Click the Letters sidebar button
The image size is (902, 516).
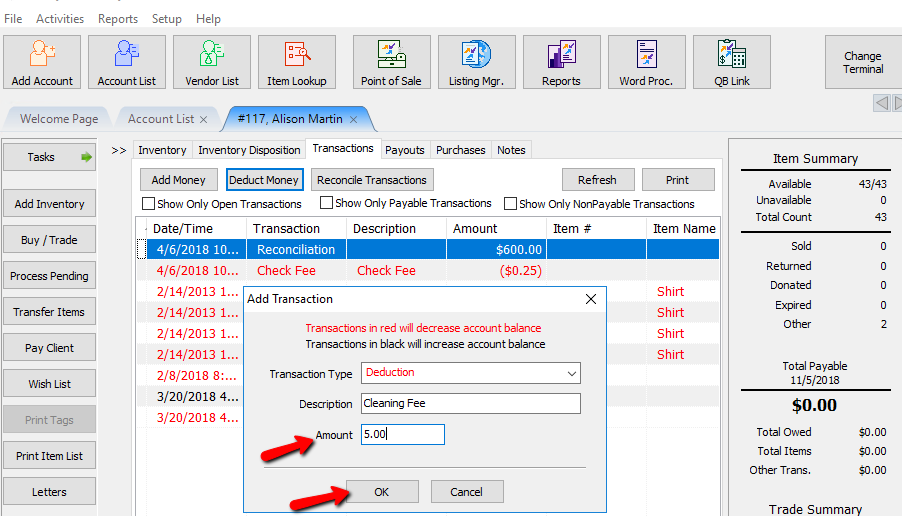pos(49,492)
